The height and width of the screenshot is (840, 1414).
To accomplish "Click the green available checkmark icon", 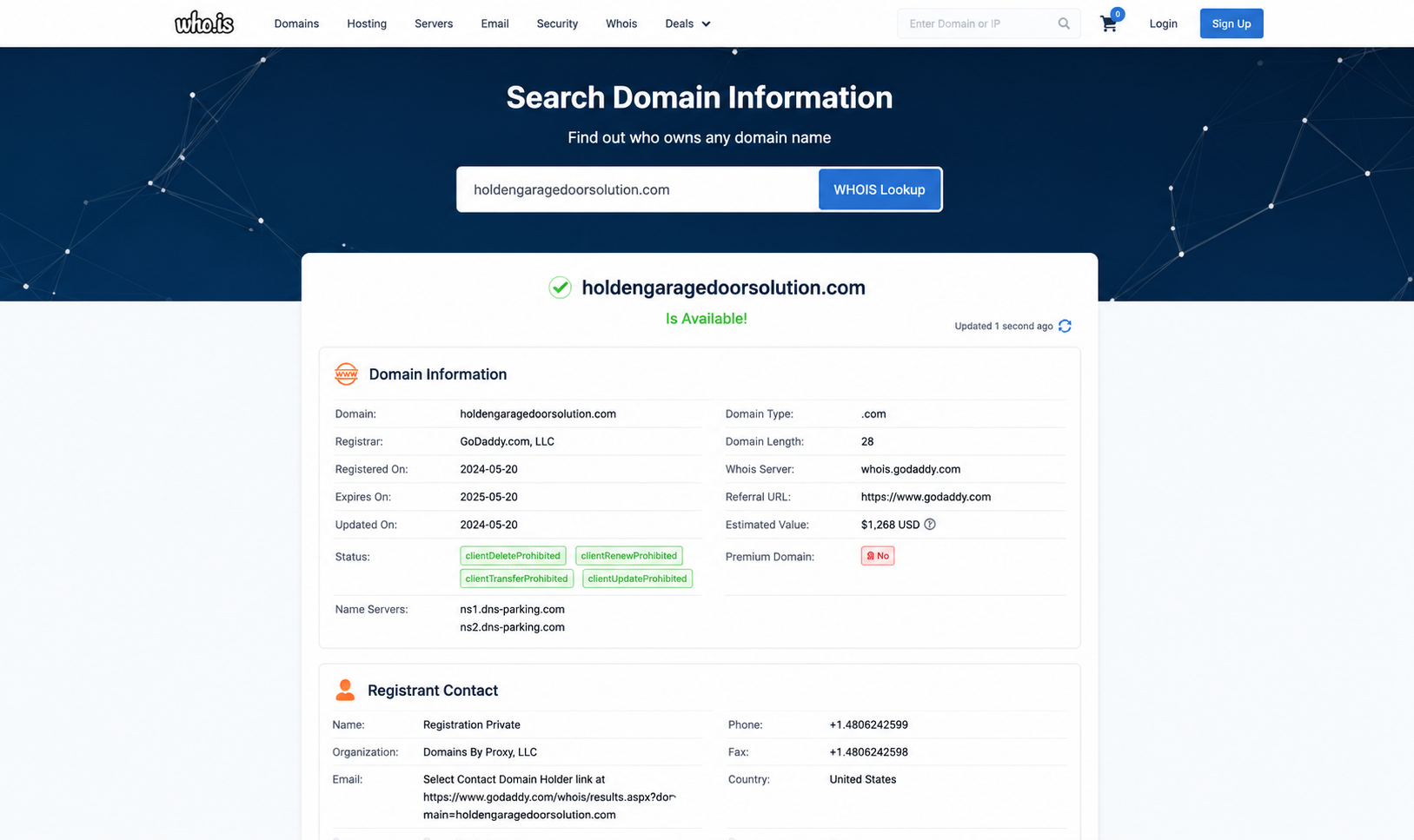I will pyautogui.click(x=560, y=288).
